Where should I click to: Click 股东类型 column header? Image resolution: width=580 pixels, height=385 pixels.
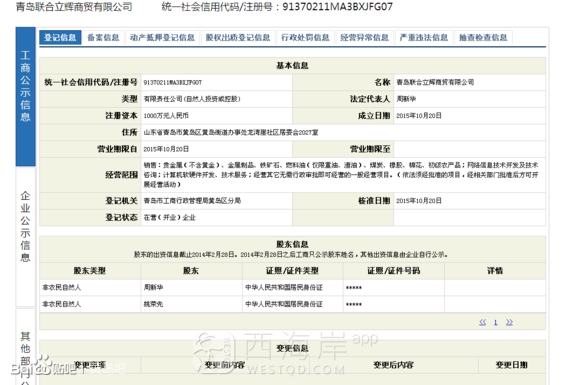90,271
